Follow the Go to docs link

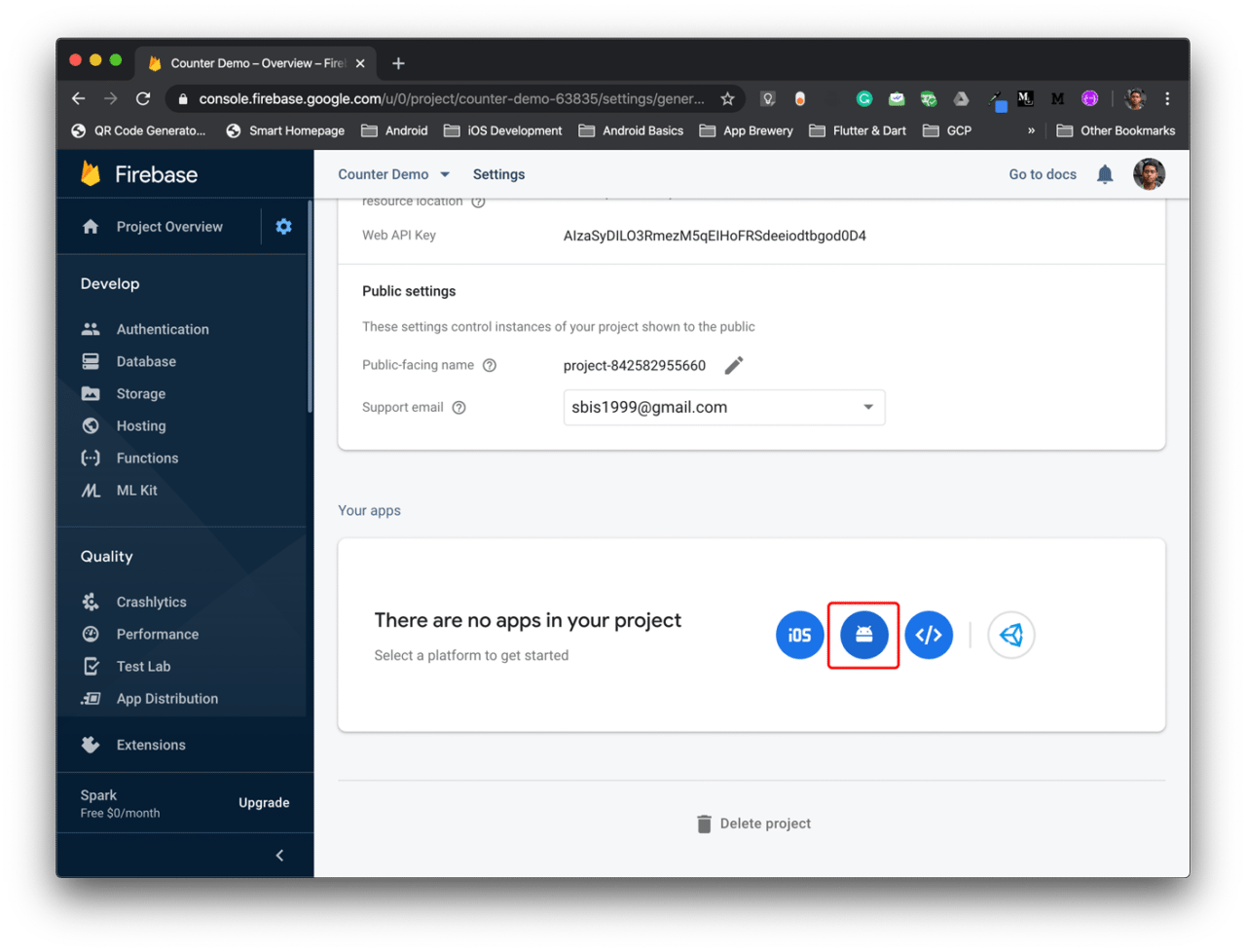point(1043,174)
